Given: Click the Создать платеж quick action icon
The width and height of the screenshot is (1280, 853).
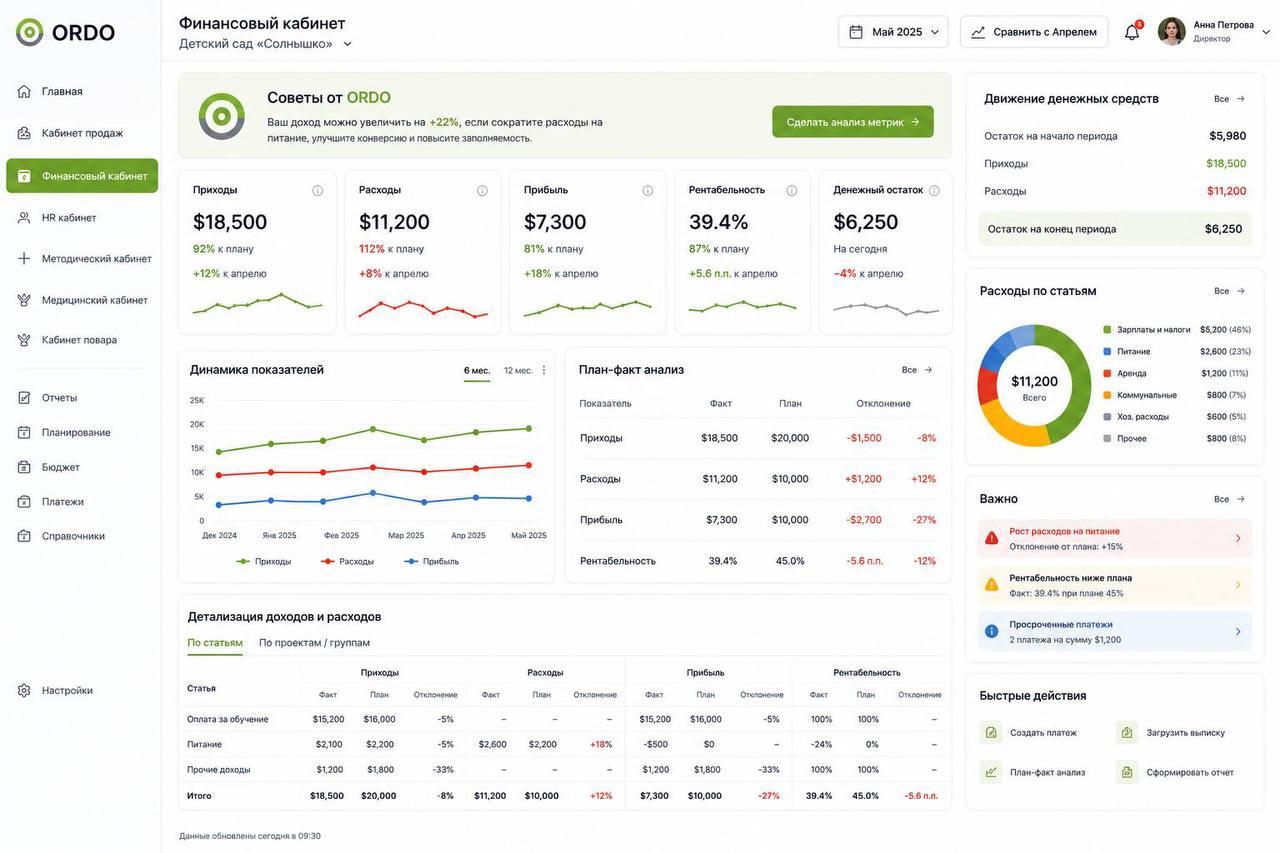Looking at the screenshot, I should point(991,732).
